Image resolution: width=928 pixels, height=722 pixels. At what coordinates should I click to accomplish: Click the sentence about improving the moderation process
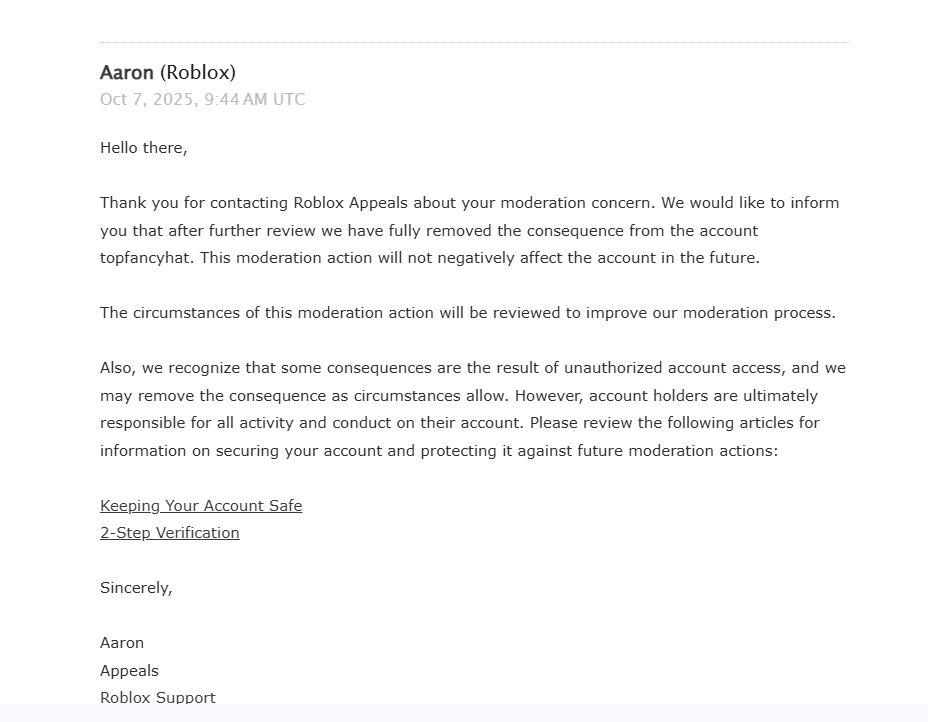467,313
